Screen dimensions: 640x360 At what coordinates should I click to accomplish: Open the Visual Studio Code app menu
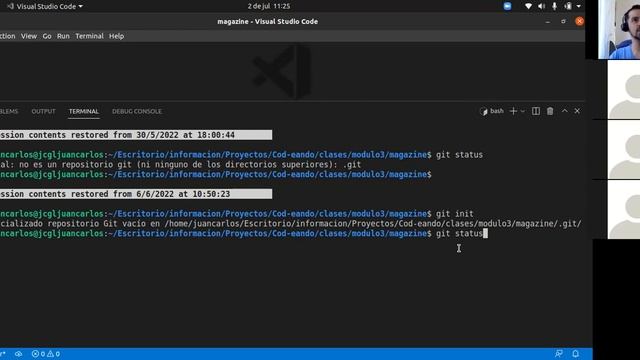point(46,6)
